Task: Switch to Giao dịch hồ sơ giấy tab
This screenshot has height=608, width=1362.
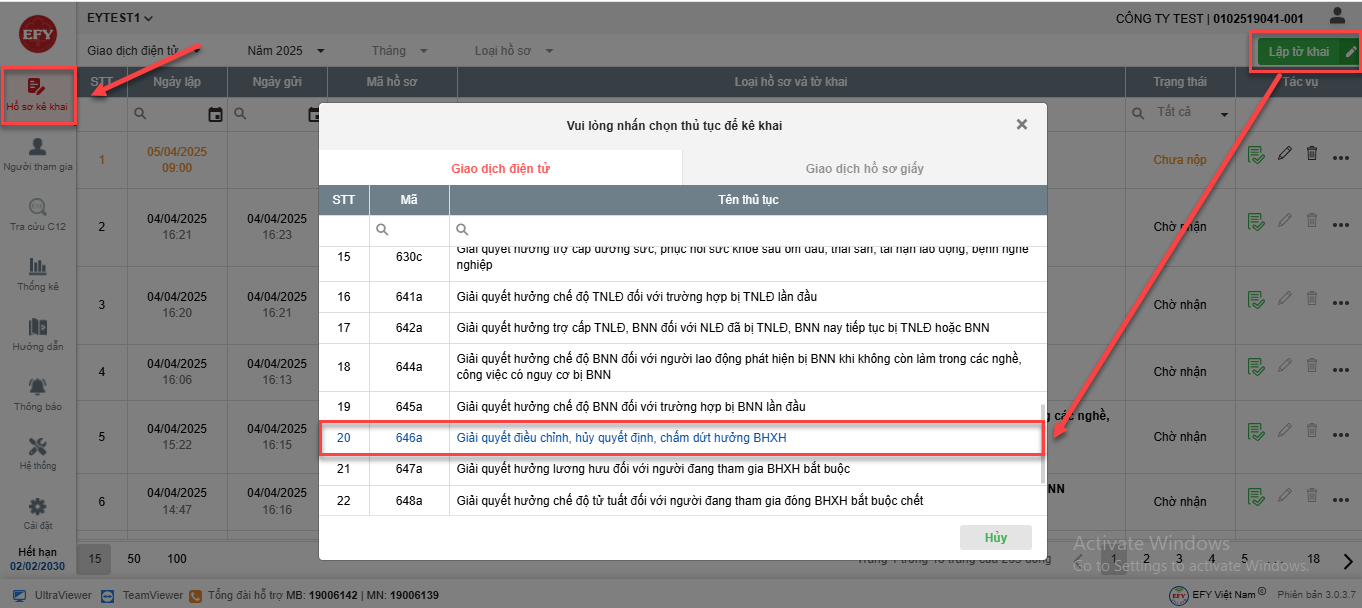Action: [864, 168]
